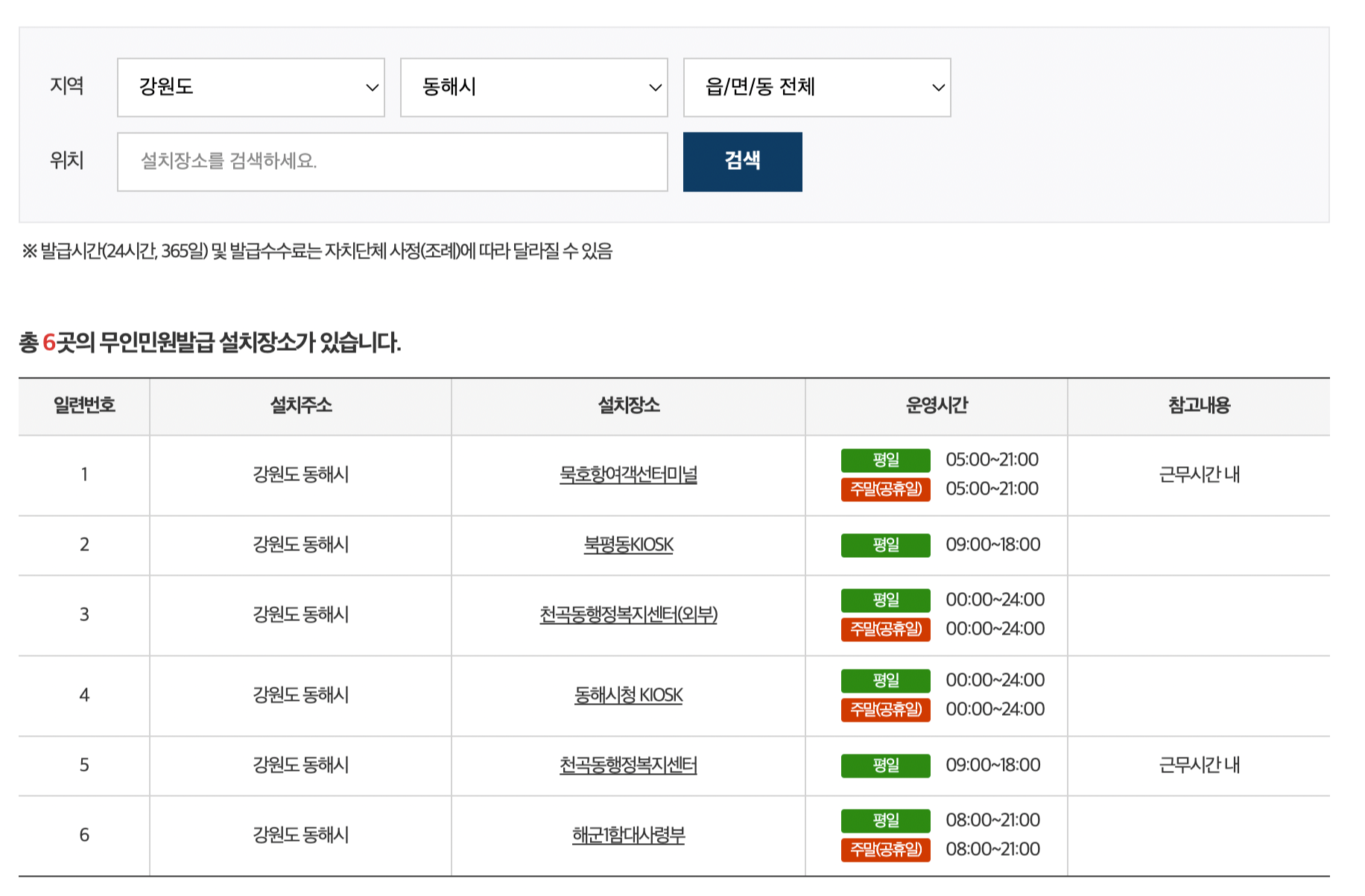Expand the 동해시 city dropdown
Viewport: 1365px width, 896px height.
click(533, 87)
